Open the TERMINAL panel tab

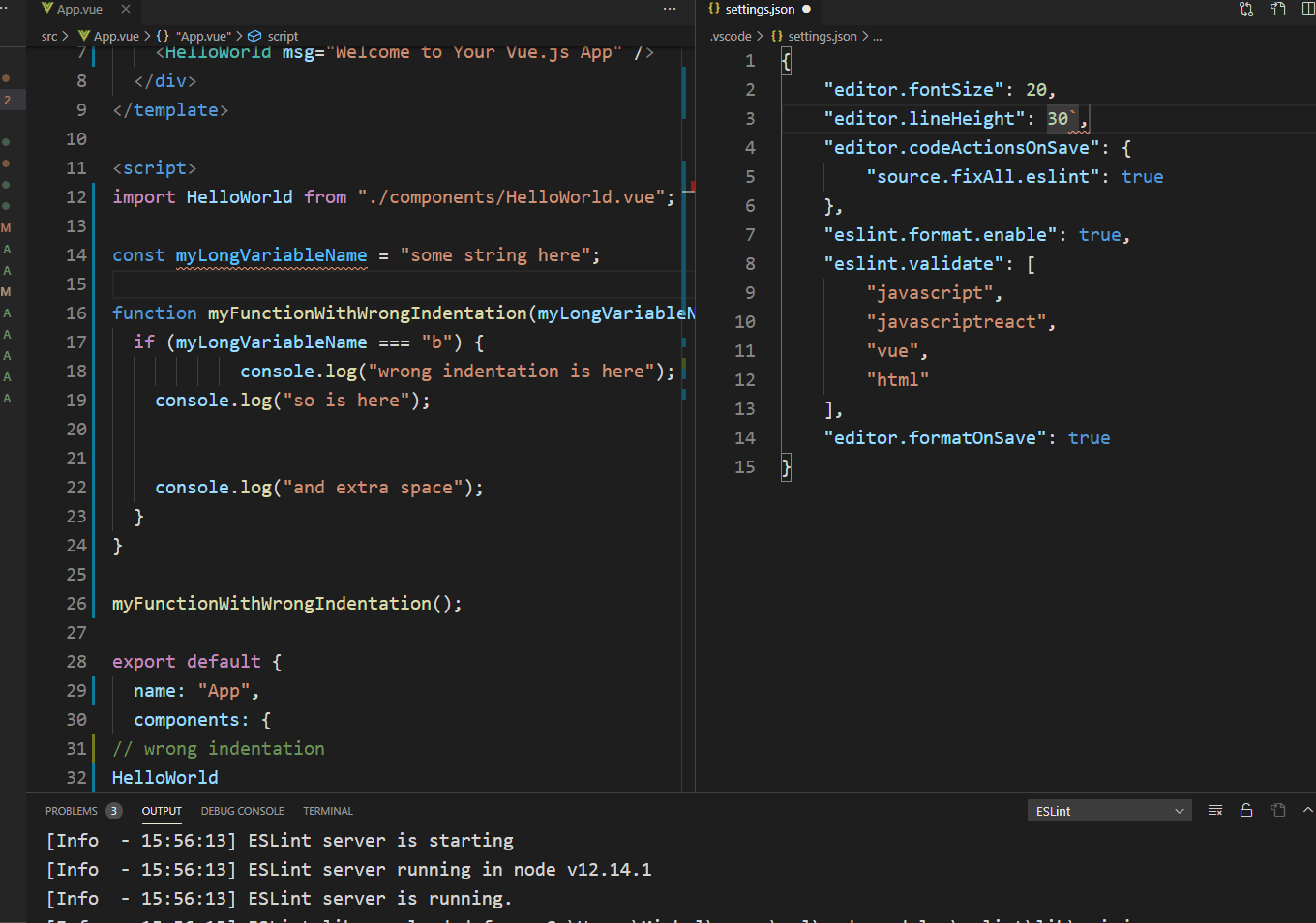point(328,811)
